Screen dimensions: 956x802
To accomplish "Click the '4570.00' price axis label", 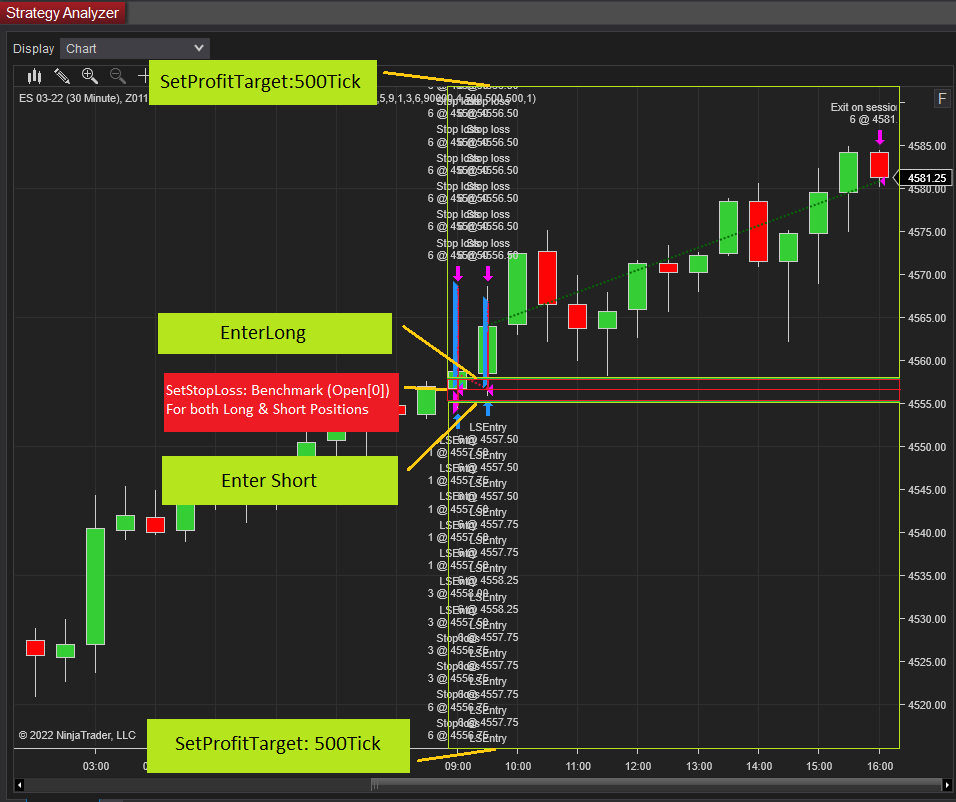I will pos(927,275).
